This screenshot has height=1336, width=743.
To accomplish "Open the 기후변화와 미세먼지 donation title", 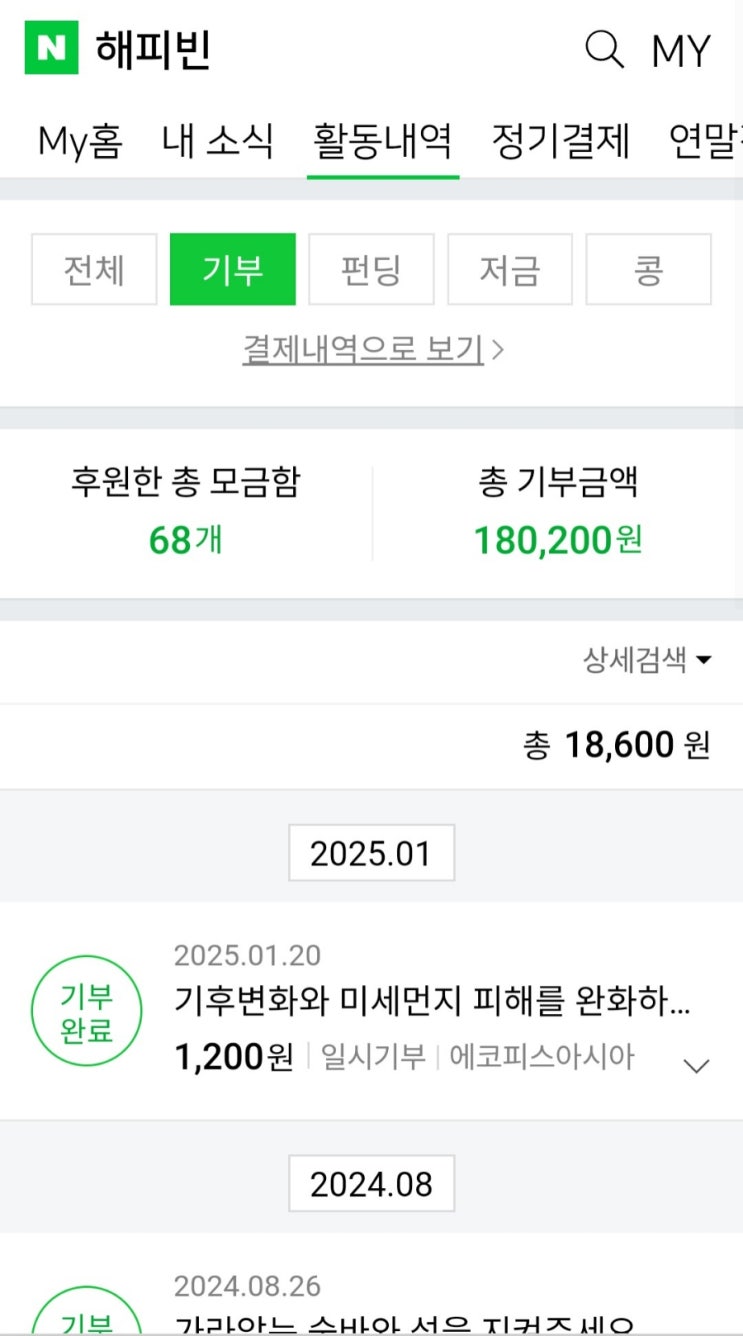I will point(432,1002).
